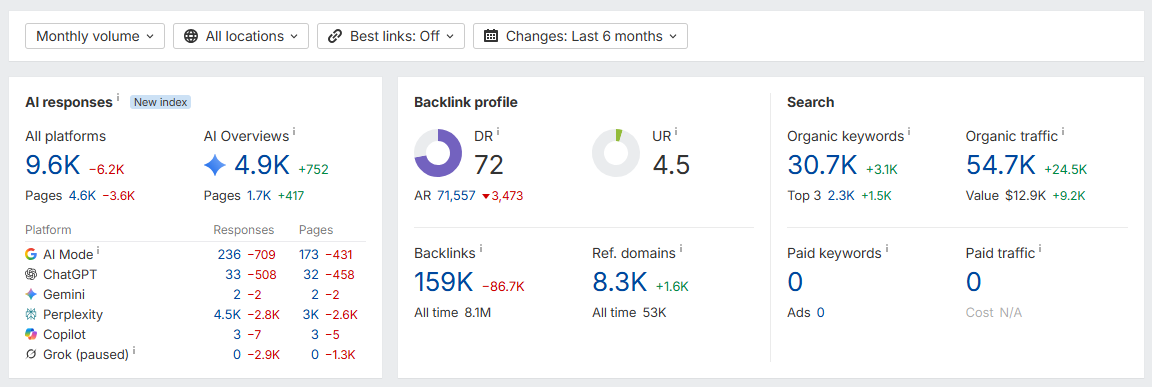
Task: Open All platforms Pages 4.6K link
Action: [x=82, y=195]
